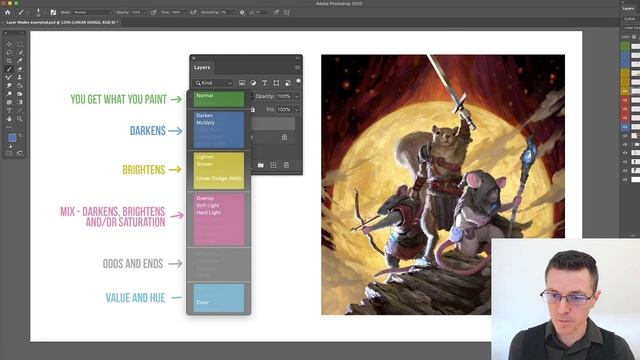Click the lock icon on layer row
Screen dimensions: 640x360
[284, 137]
